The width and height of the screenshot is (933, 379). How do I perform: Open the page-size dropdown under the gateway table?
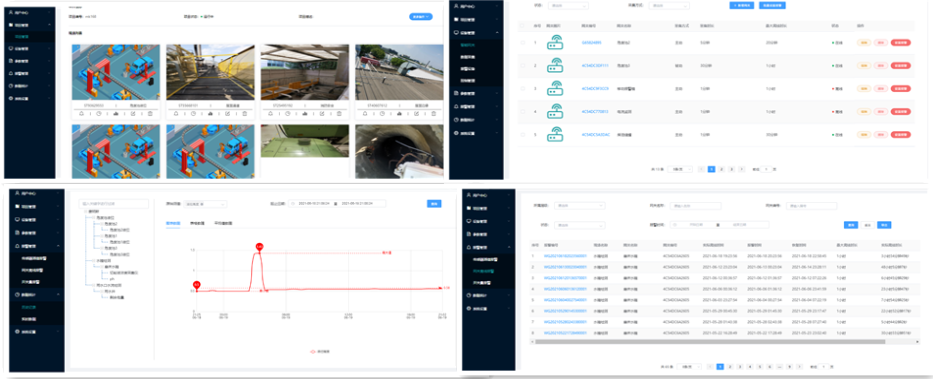[x=680, y=169]
